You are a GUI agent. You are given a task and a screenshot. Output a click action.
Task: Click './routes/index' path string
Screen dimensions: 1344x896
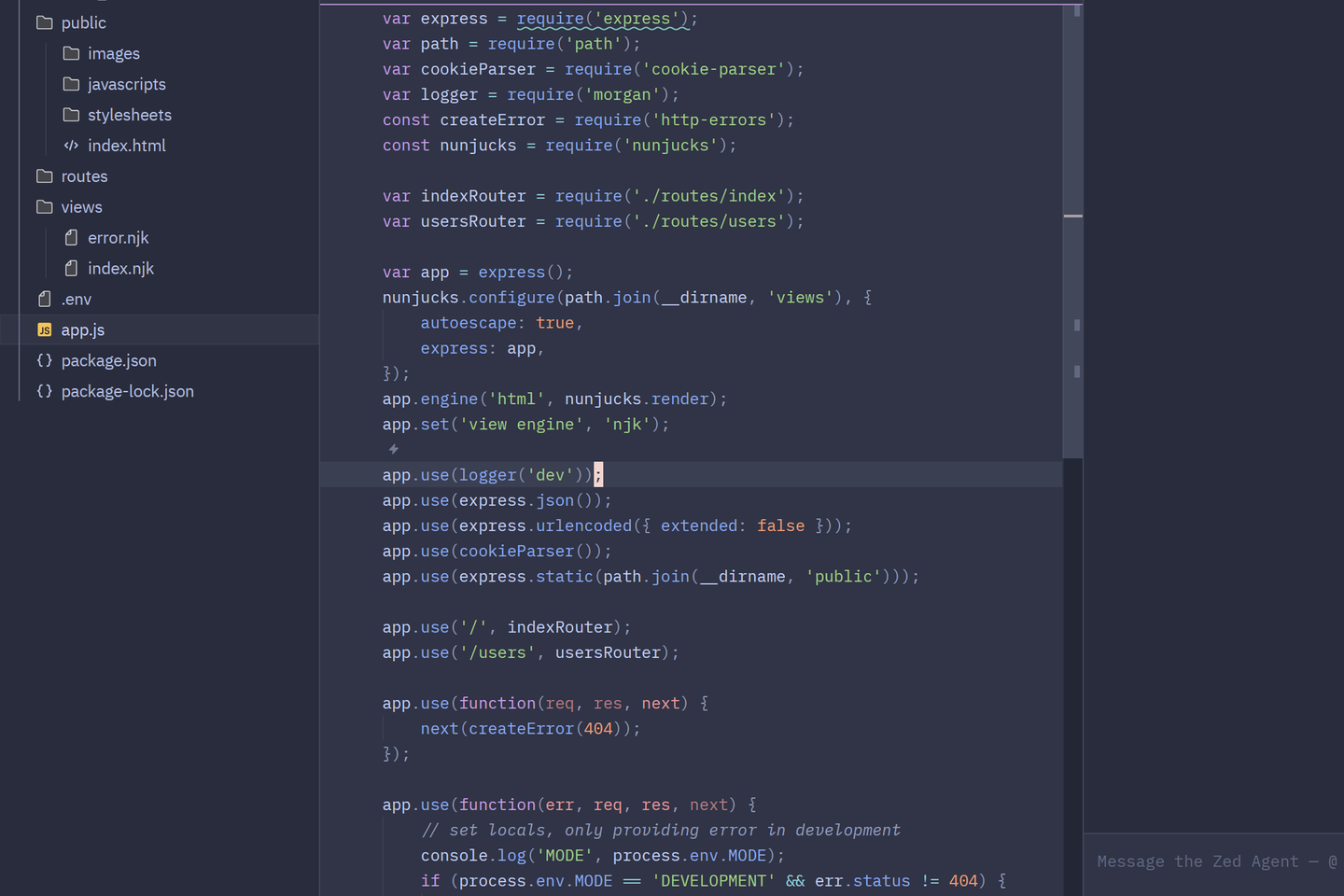708,196
